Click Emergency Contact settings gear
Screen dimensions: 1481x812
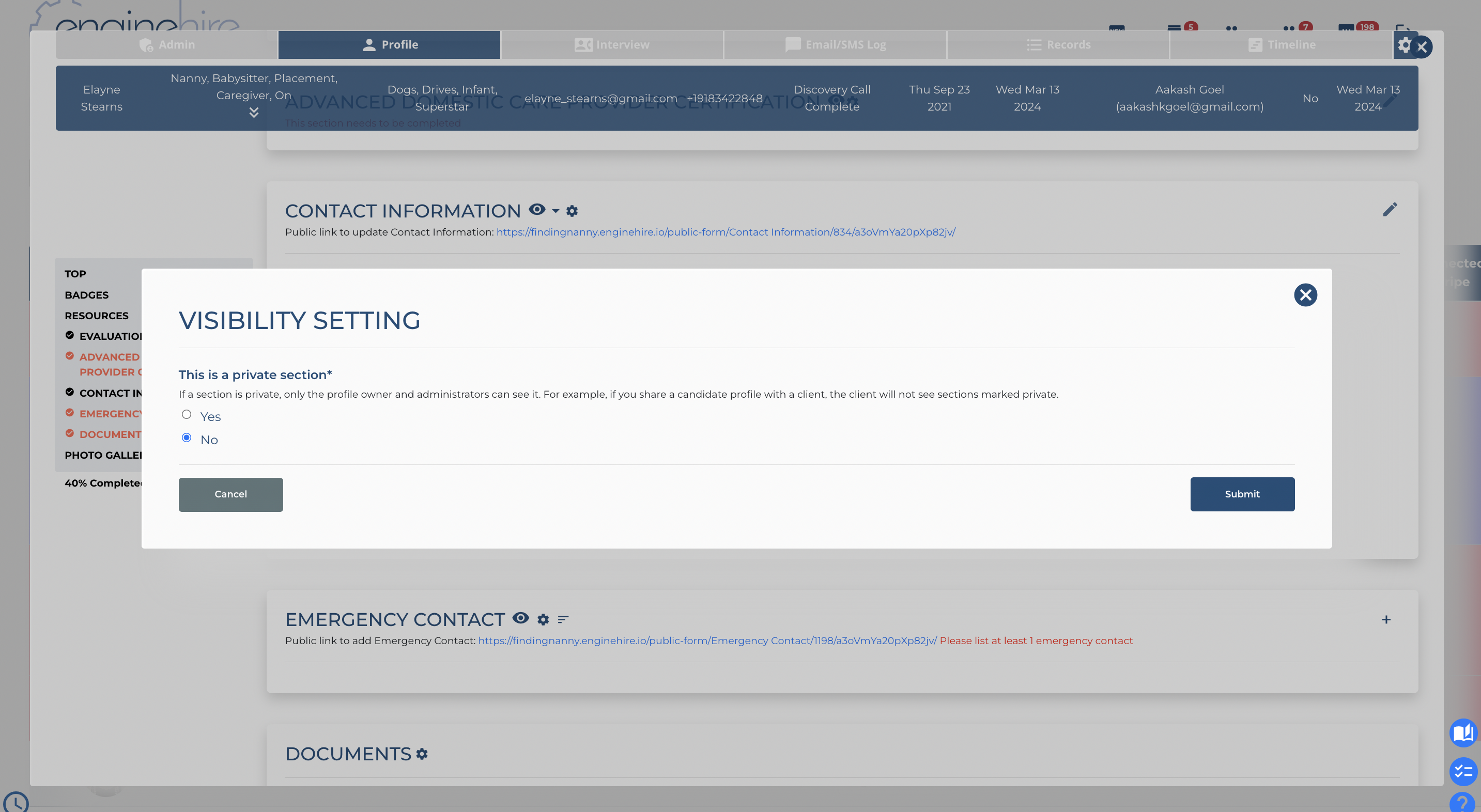pos(543,619)
